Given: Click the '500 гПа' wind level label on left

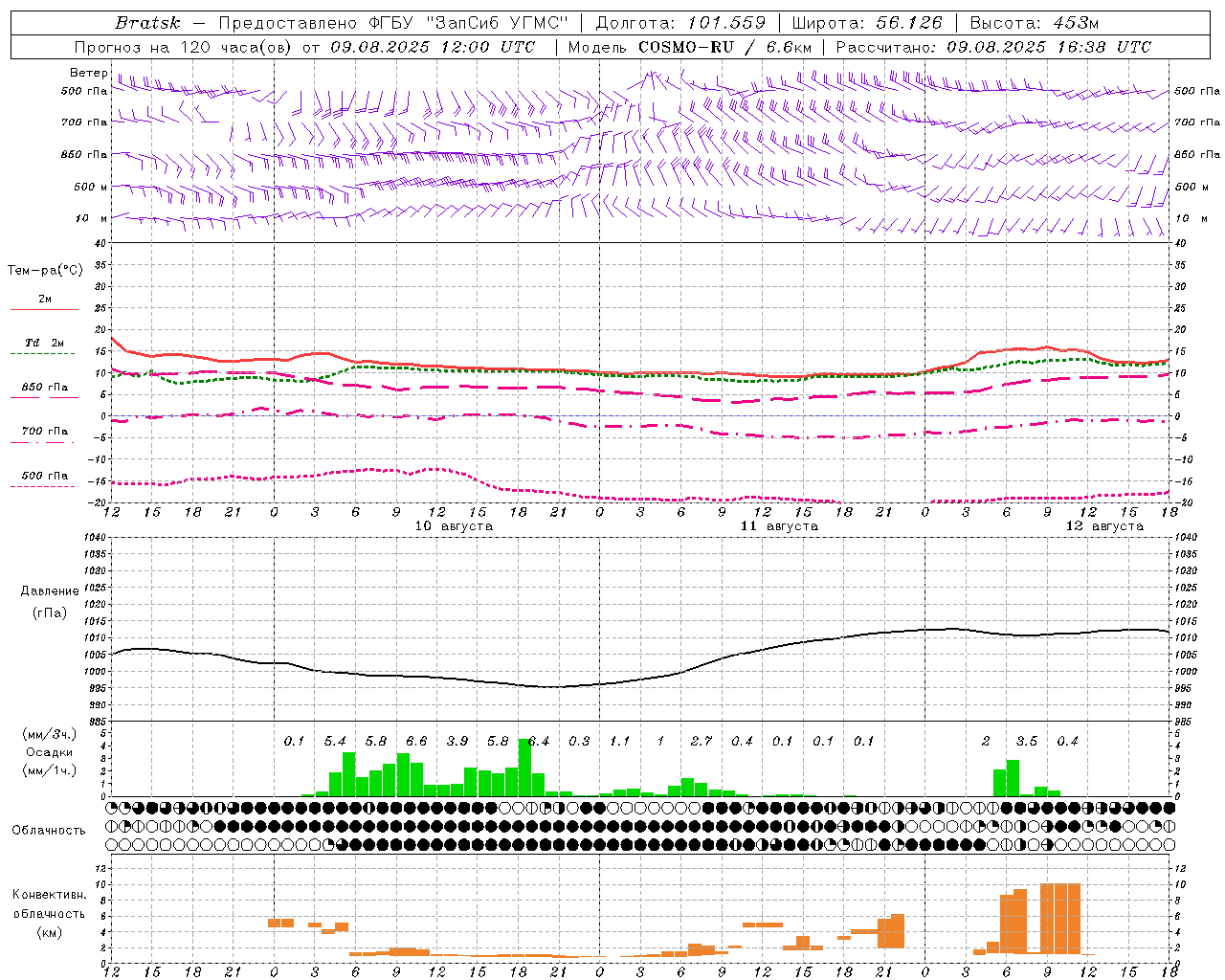Looking at the screenshot, I should pyautogui.click(x=84, y=91).
